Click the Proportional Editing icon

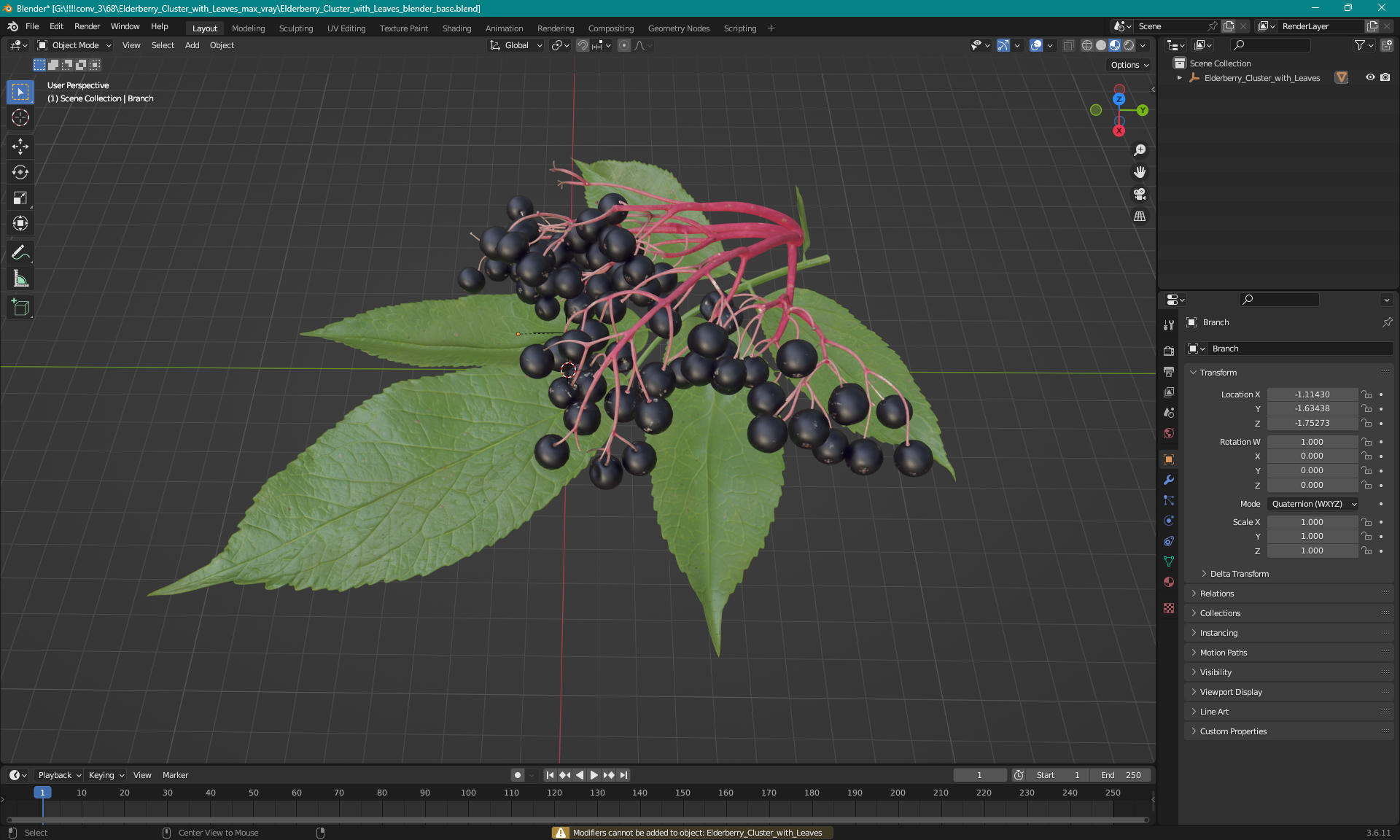[621, 45]
